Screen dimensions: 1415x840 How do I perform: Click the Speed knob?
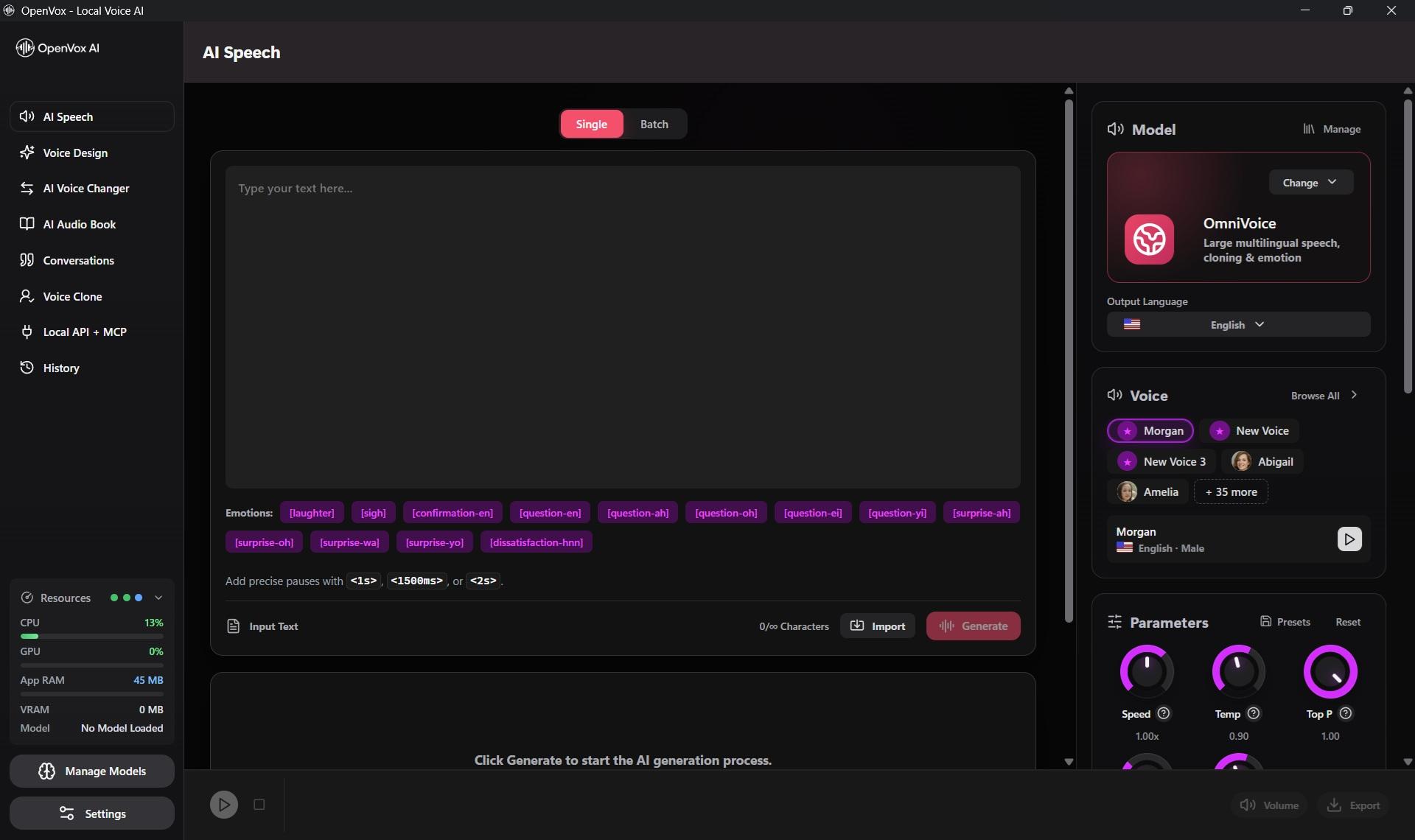[1147, 671]
